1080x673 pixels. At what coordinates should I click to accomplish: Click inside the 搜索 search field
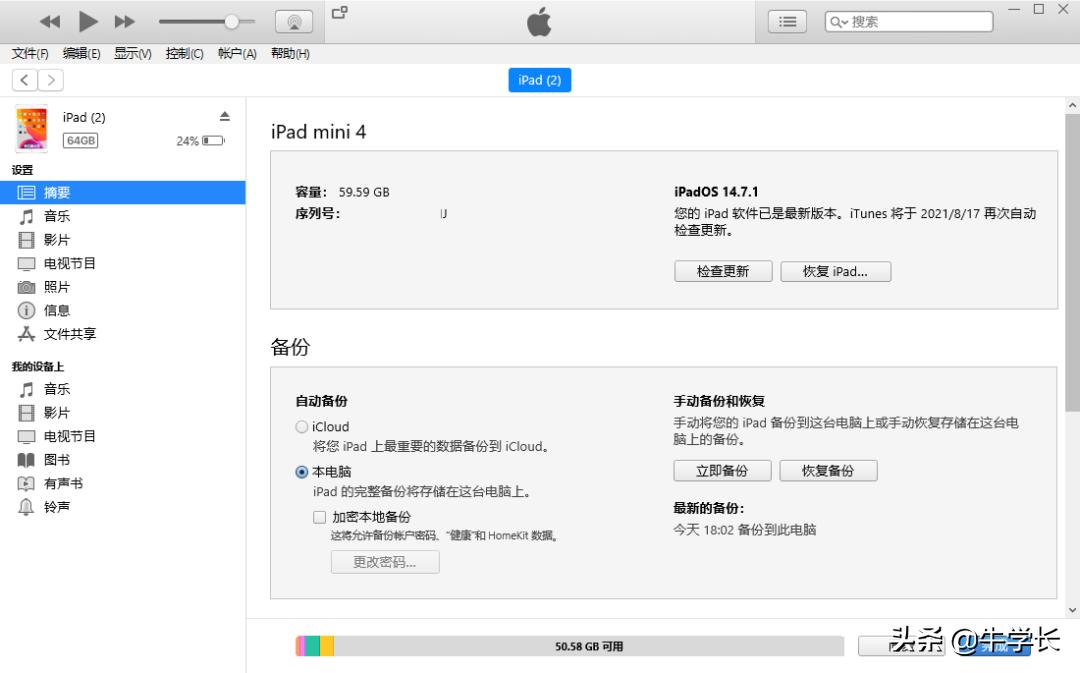[920, 20]
